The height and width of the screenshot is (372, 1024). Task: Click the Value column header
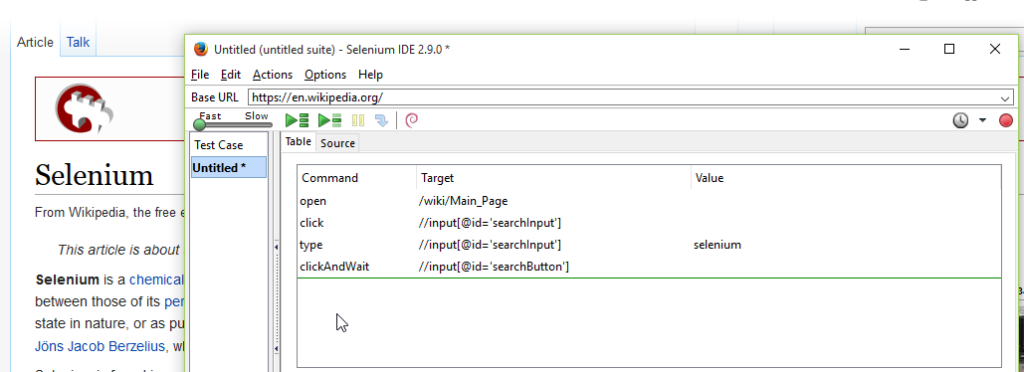[x=846, y=178]
